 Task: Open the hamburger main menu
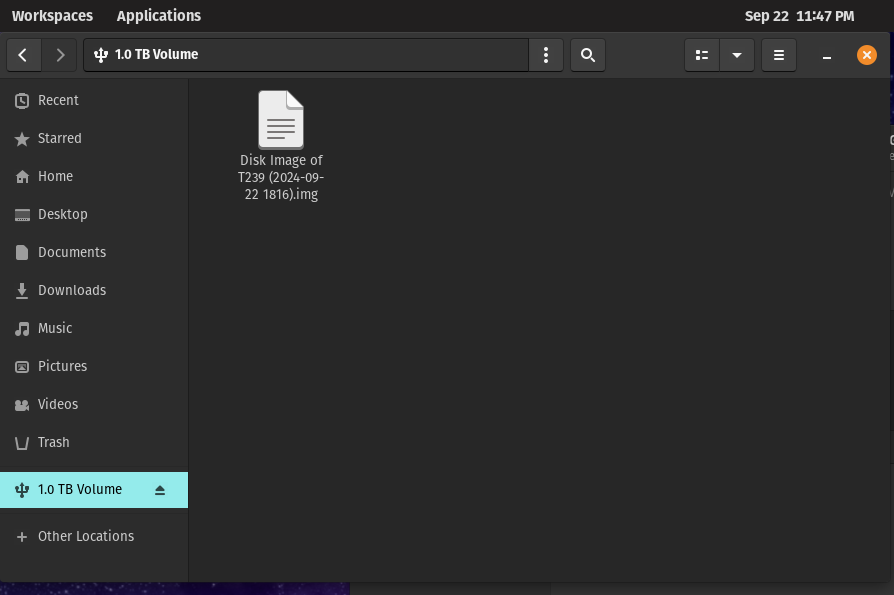coord(779,55)
